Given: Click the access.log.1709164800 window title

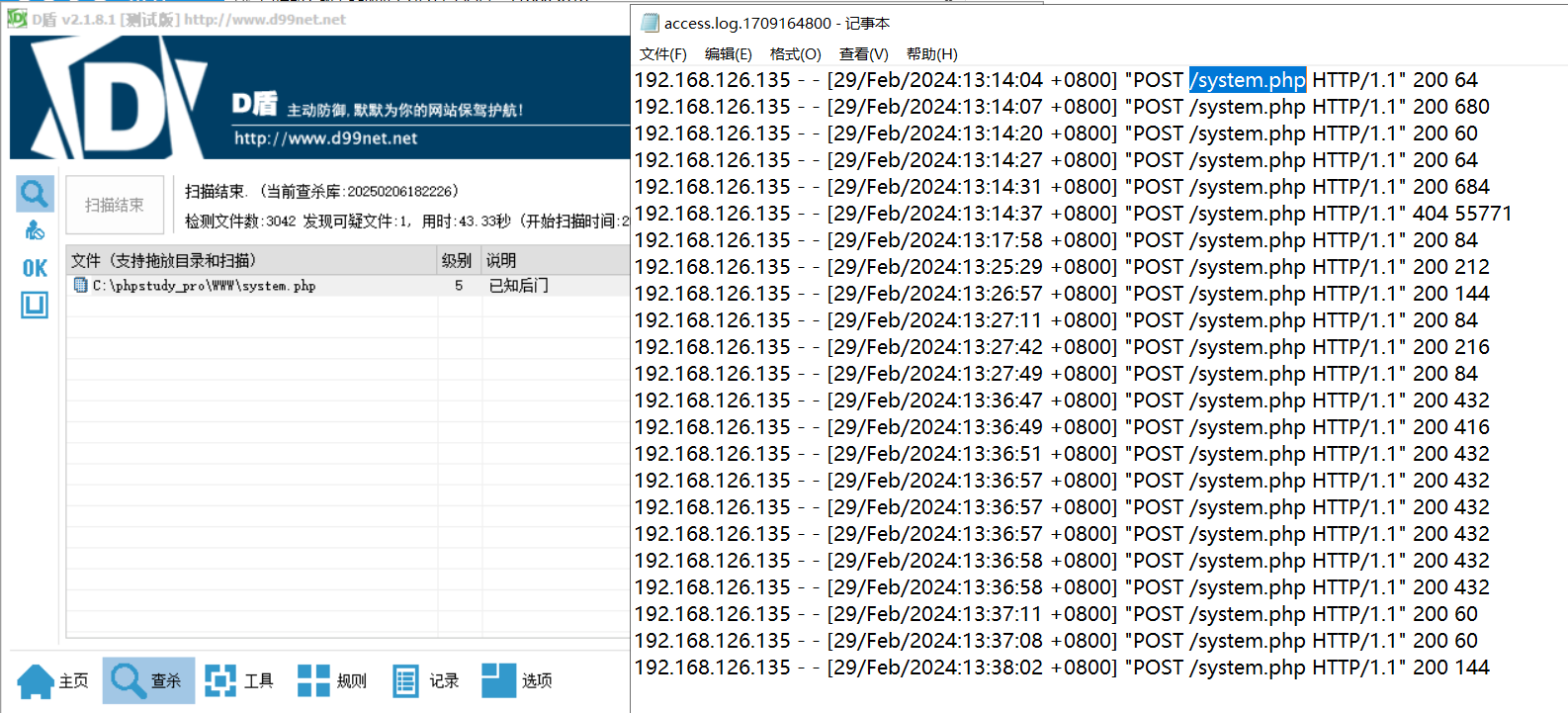Looking at the screenshot, I should [x=777, y=23].
